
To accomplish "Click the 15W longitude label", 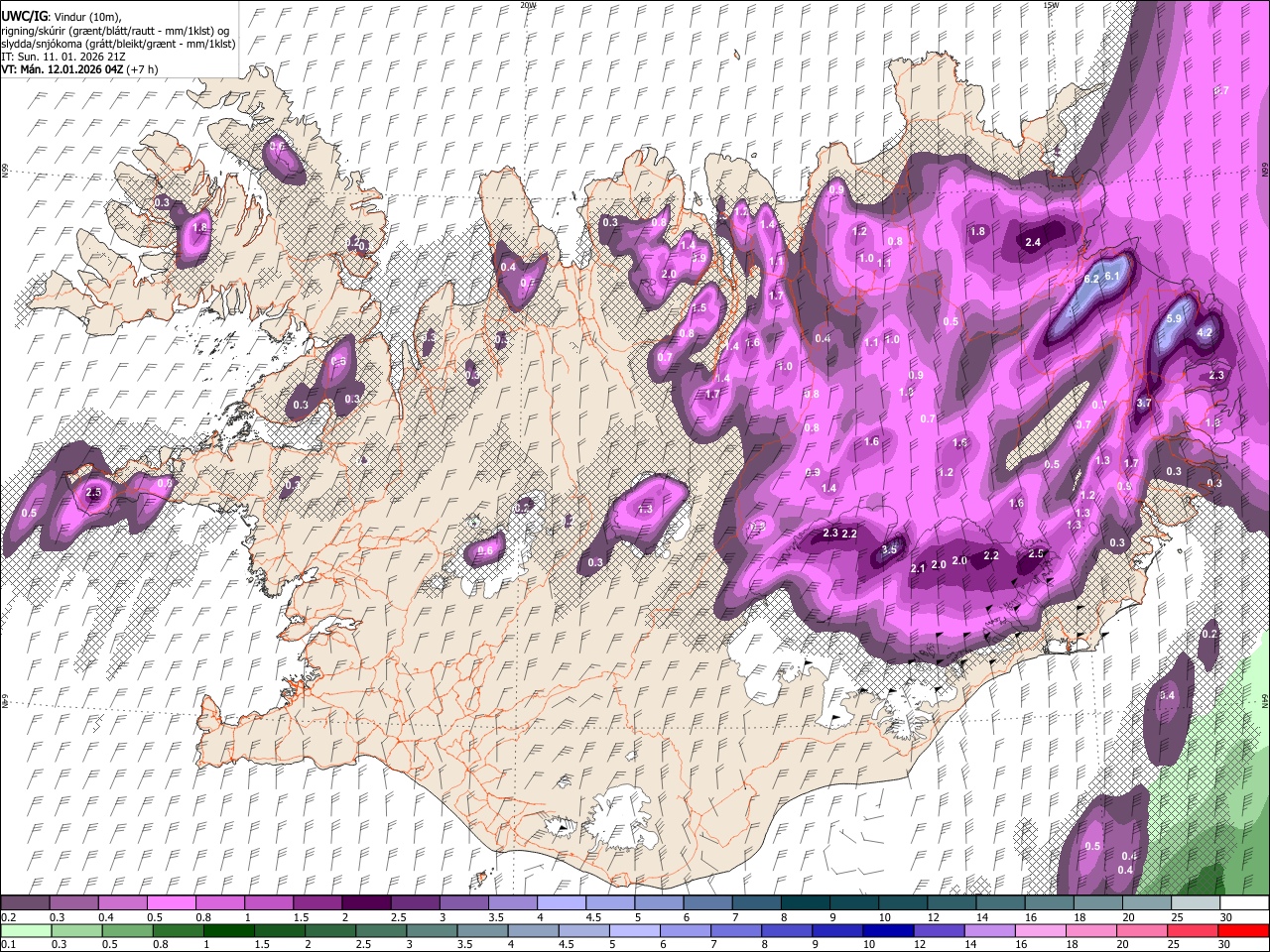I will (1051, 5).
